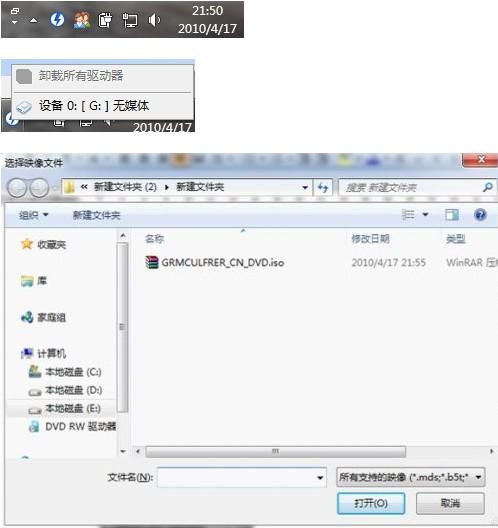The height and width of the screenshot is (528, 498).
Task: Click the Daemon Tools lightning tray icon
Action: point(57,19)
